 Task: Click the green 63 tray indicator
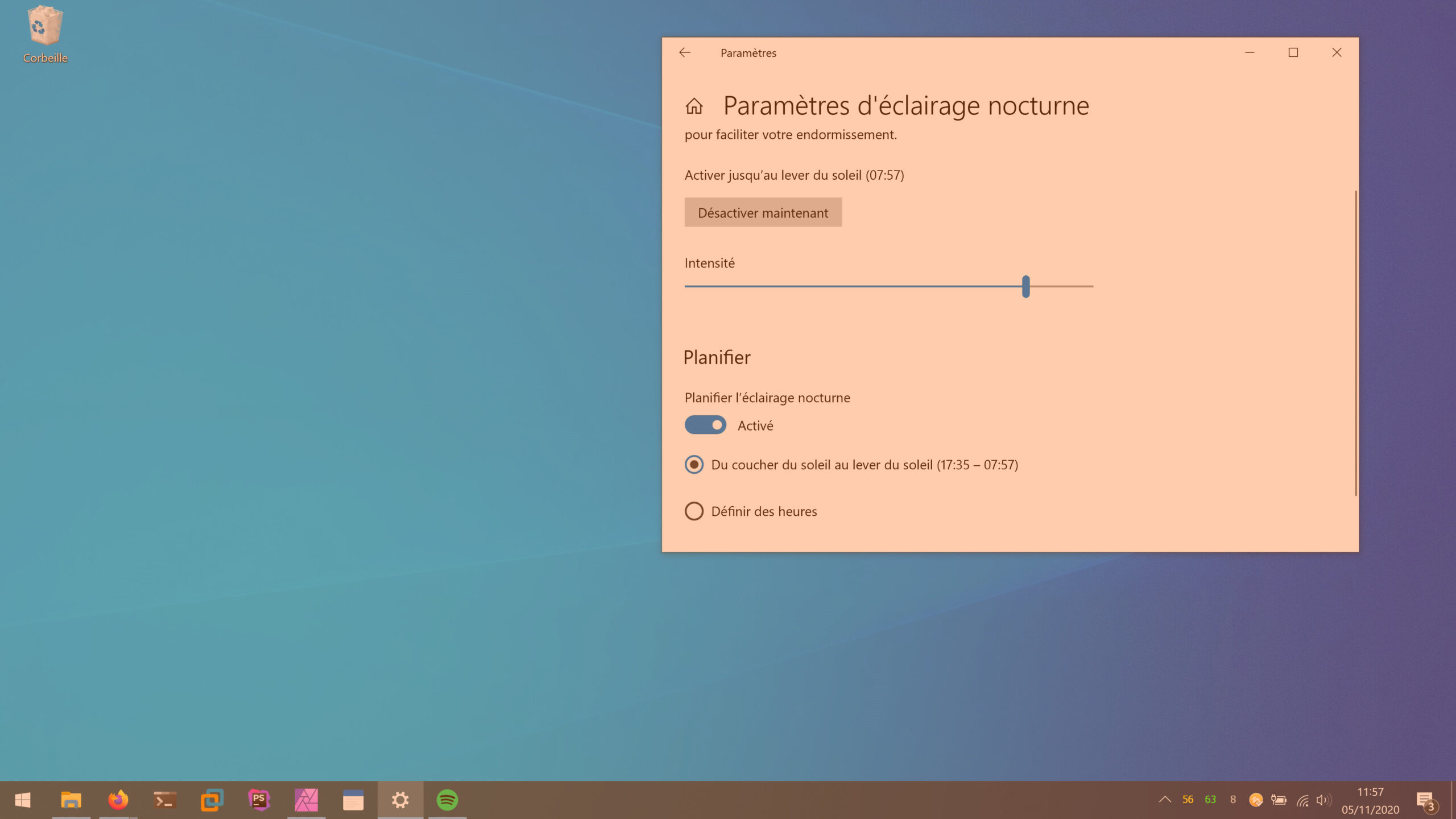coord(1210,800)
